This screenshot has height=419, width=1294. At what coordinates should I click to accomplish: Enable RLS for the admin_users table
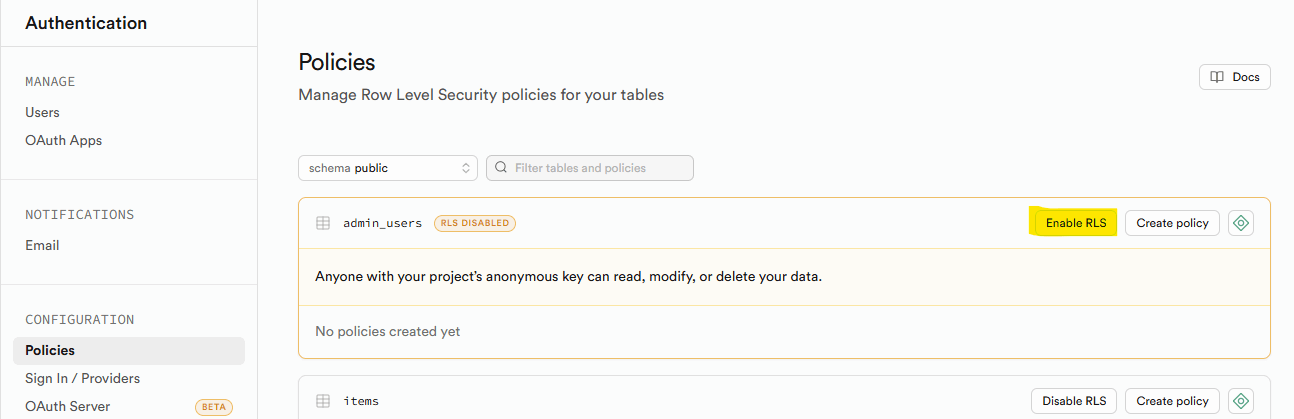coord(1075,223)
